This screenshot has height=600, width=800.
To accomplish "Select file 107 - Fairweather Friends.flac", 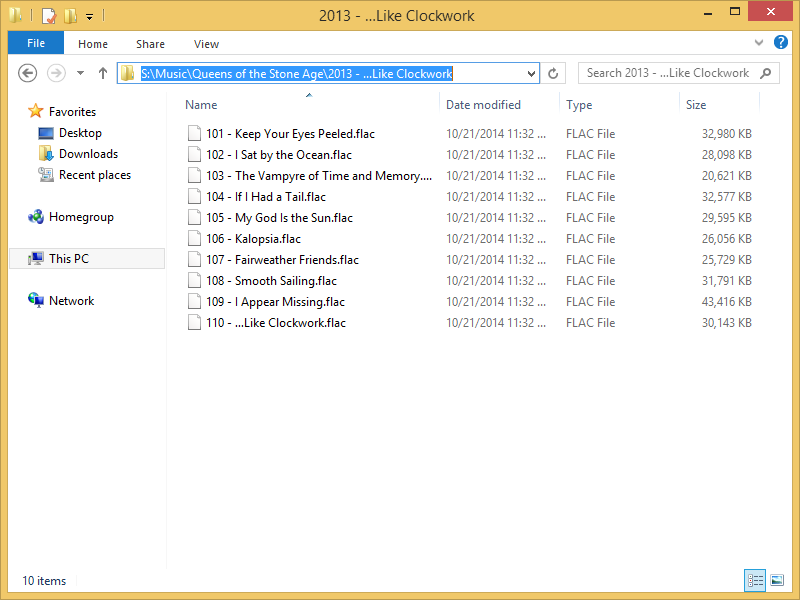I will click(283, 260).
